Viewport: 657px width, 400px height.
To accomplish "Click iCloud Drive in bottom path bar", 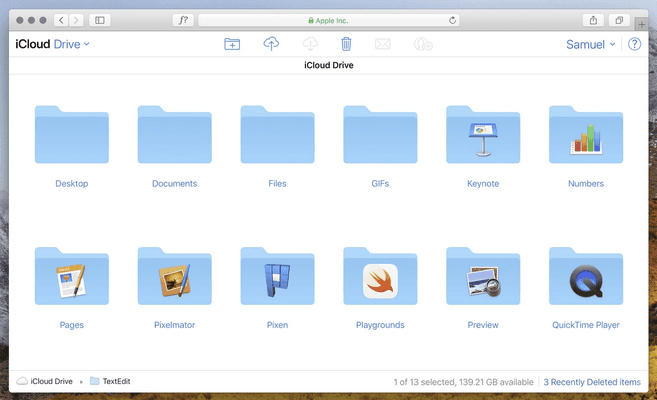I will (x=44, y=381).
